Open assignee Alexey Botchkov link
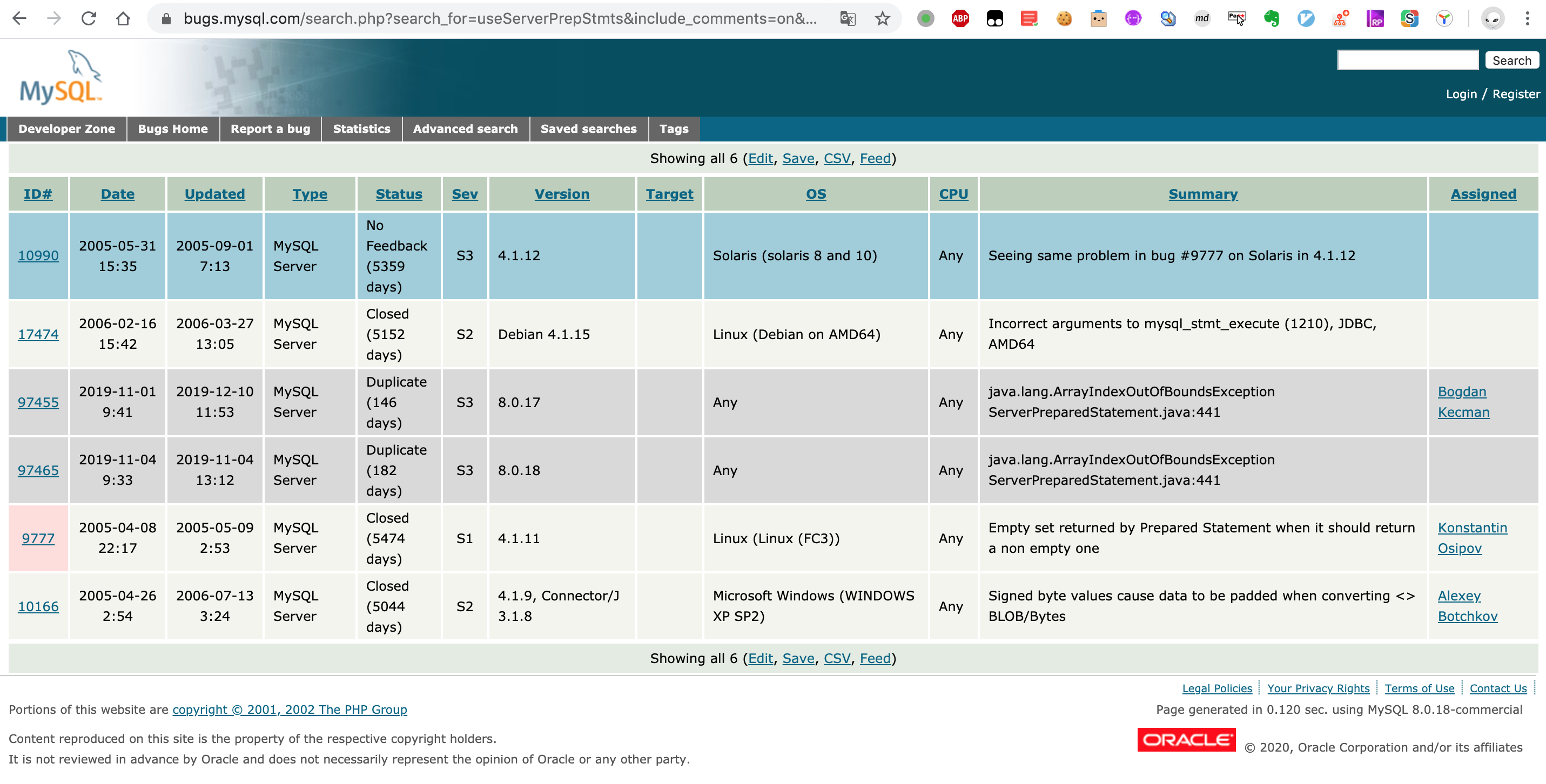The height and width of the screenshot is (784, 1546). click(x=1467, y=606)
